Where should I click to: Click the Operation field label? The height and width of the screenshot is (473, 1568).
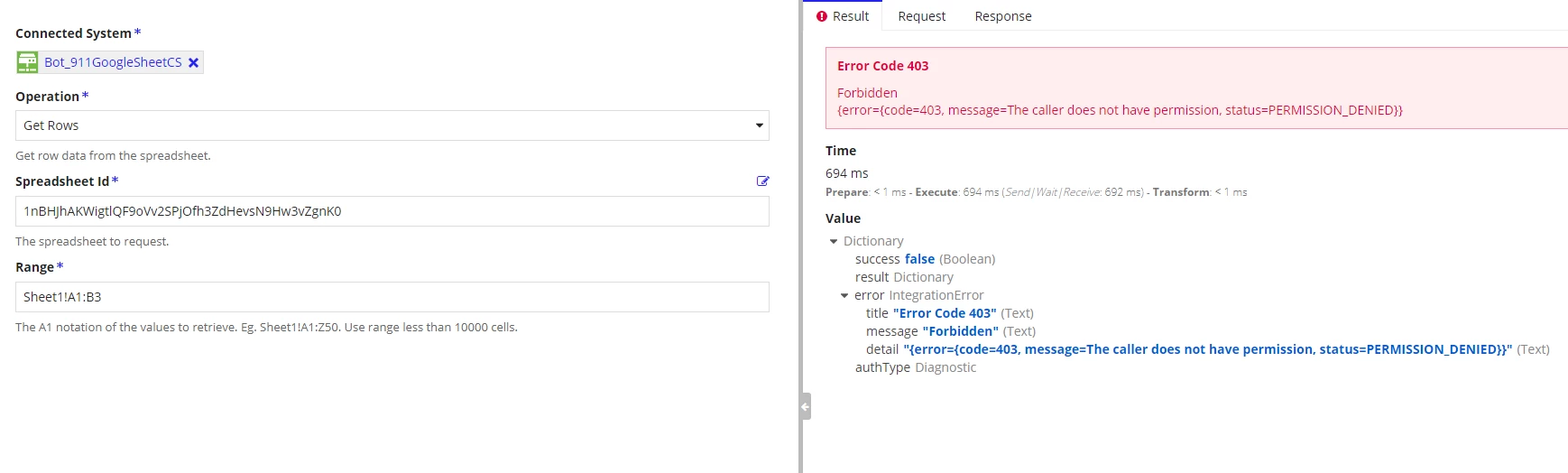coord(47,97)
